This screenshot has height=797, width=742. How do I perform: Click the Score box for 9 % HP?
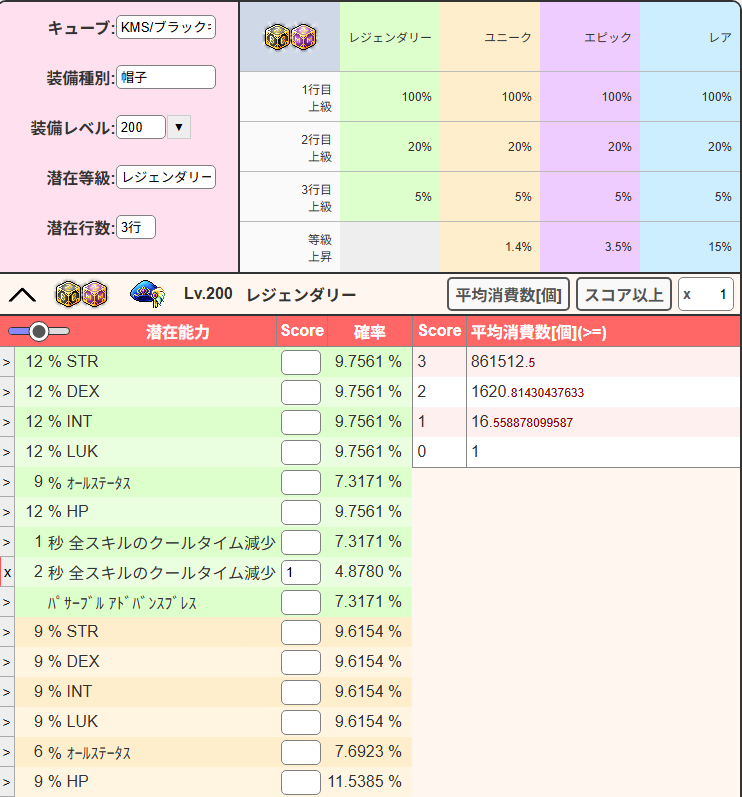click(x=301, y=782)
